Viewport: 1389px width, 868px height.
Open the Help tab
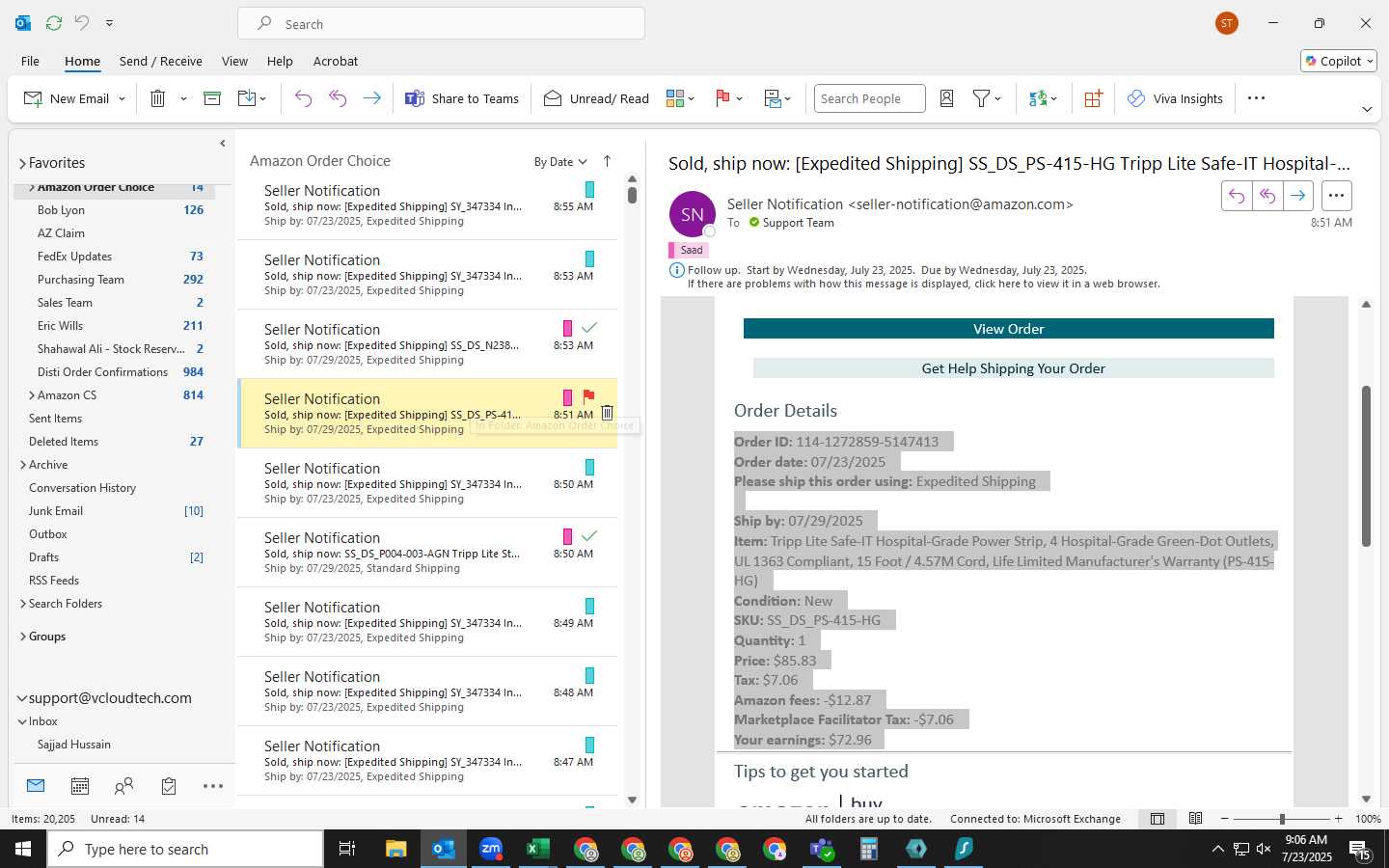click(280, 61)
